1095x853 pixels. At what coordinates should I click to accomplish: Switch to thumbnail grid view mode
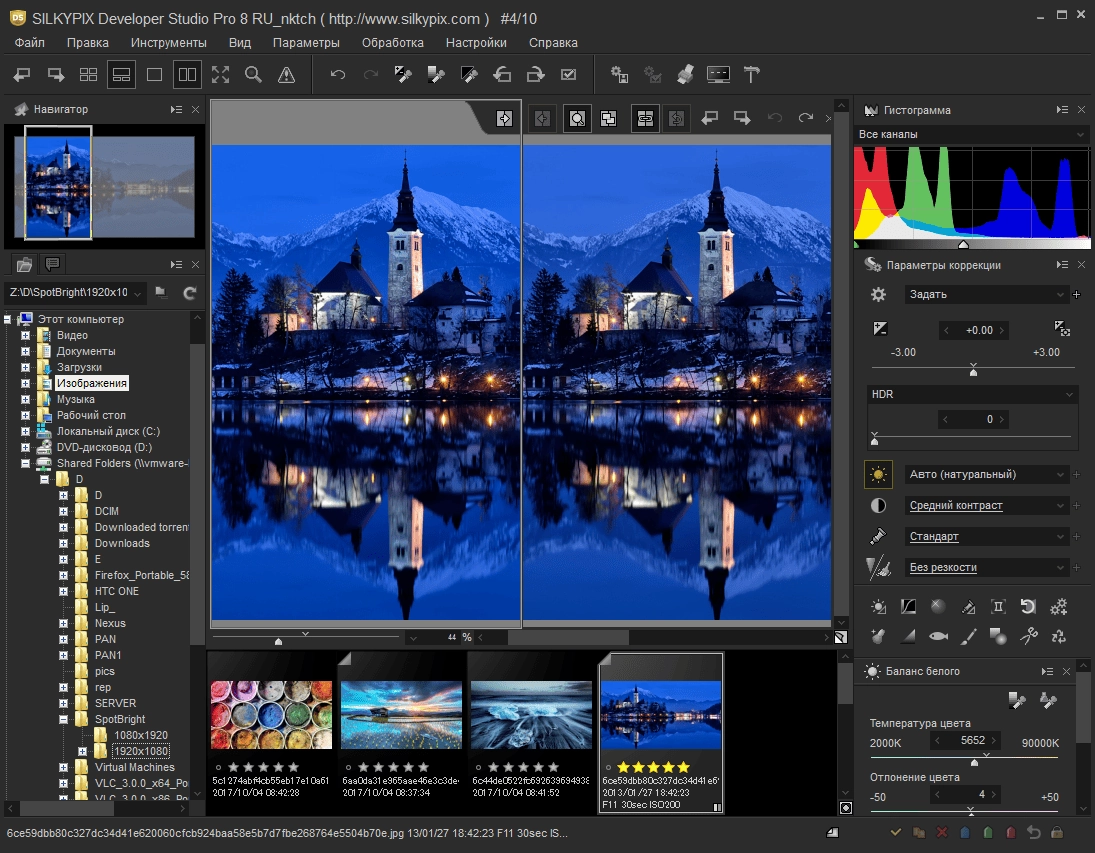click(88, 75)
